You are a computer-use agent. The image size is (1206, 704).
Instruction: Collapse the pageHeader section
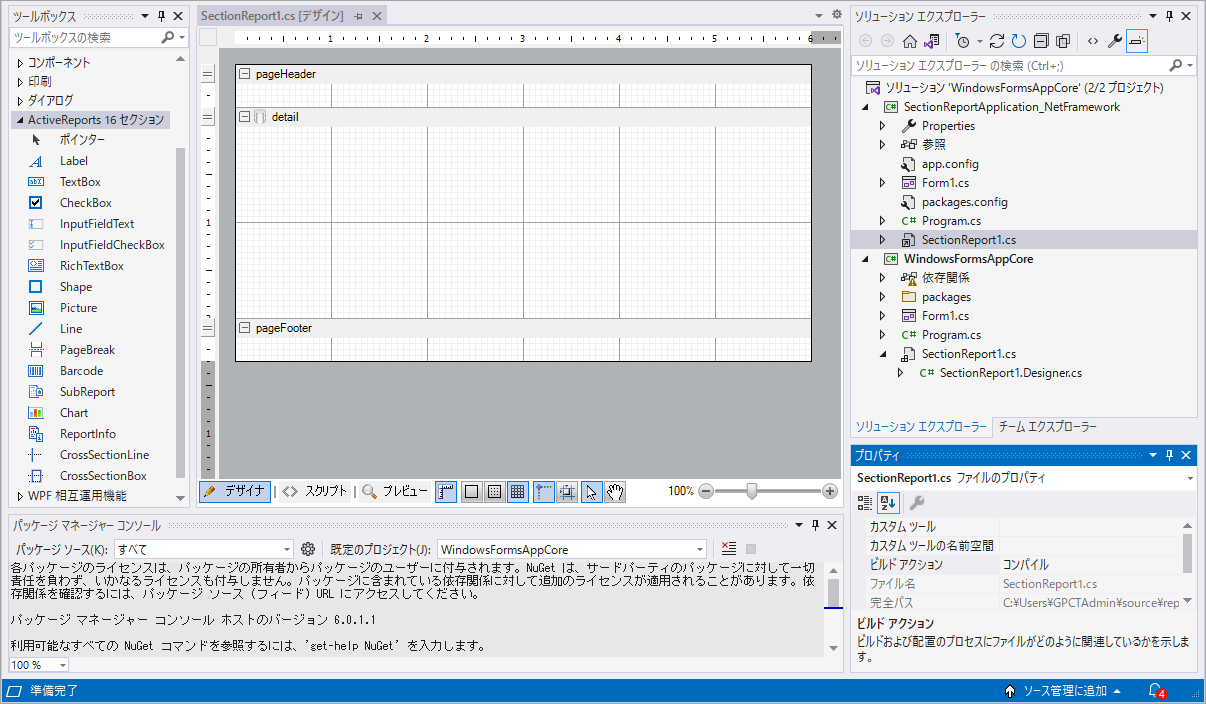[x=245, y=74]
